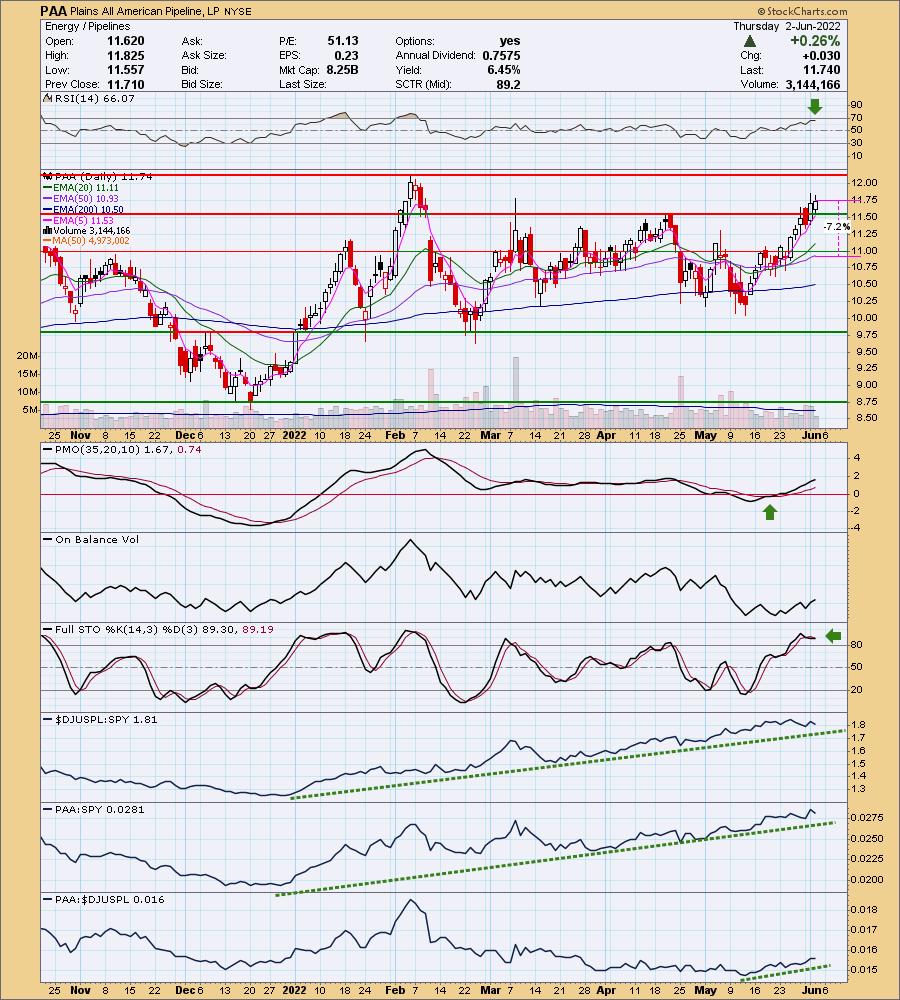Click the Low value 11.557
The width and height of the screenshot is (900, 1000).
click(x=125, y=70)
